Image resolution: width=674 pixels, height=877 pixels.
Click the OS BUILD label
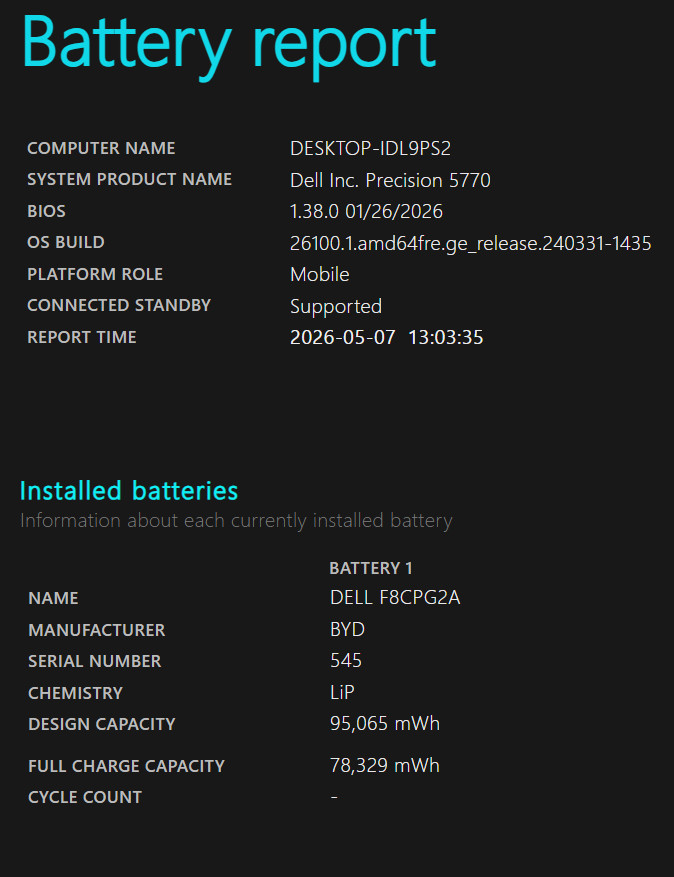(66, 242)
